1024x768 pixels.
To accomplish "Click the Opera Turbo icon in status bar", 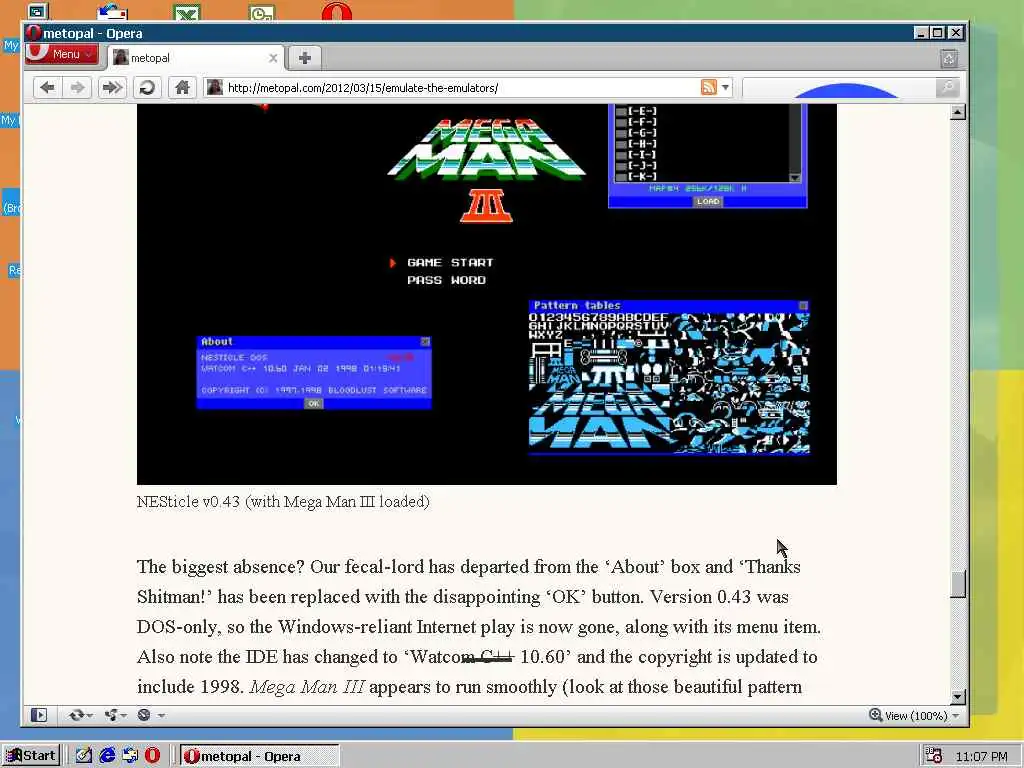I will point(144,715).
